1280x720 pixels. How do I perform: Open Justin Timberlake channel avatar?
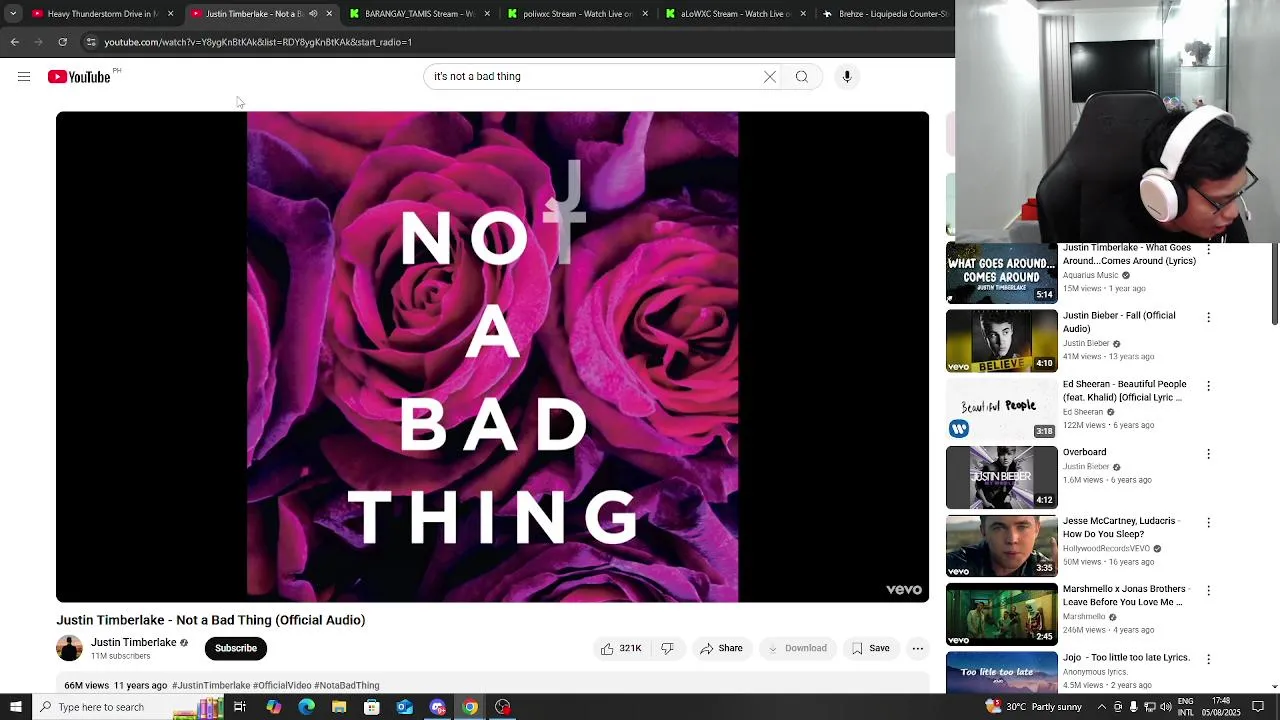click(69, 648)
